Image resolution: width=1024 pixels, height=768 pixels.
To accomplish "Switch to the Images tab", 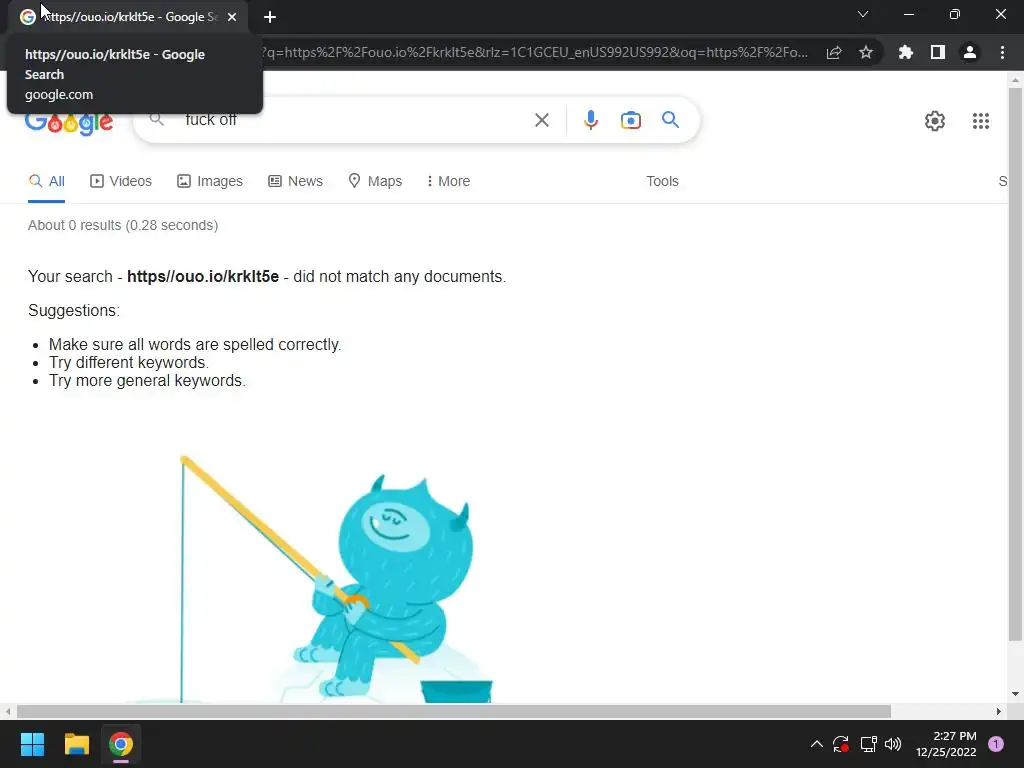I will coord(210,181).
